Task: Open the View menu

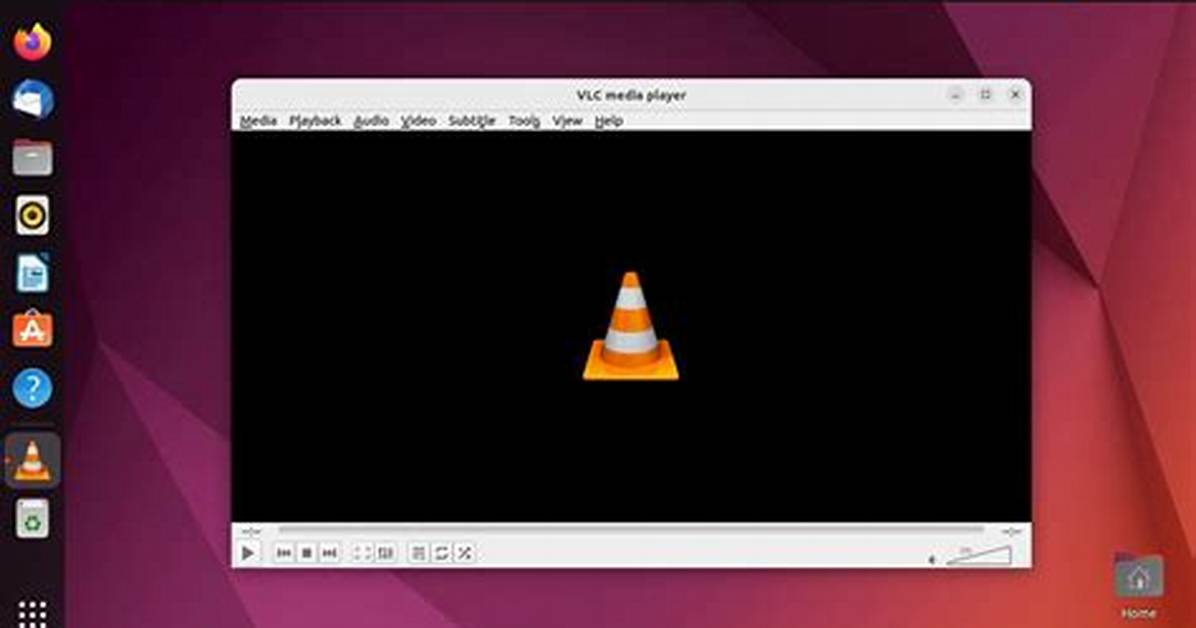Action: point(567,121)
